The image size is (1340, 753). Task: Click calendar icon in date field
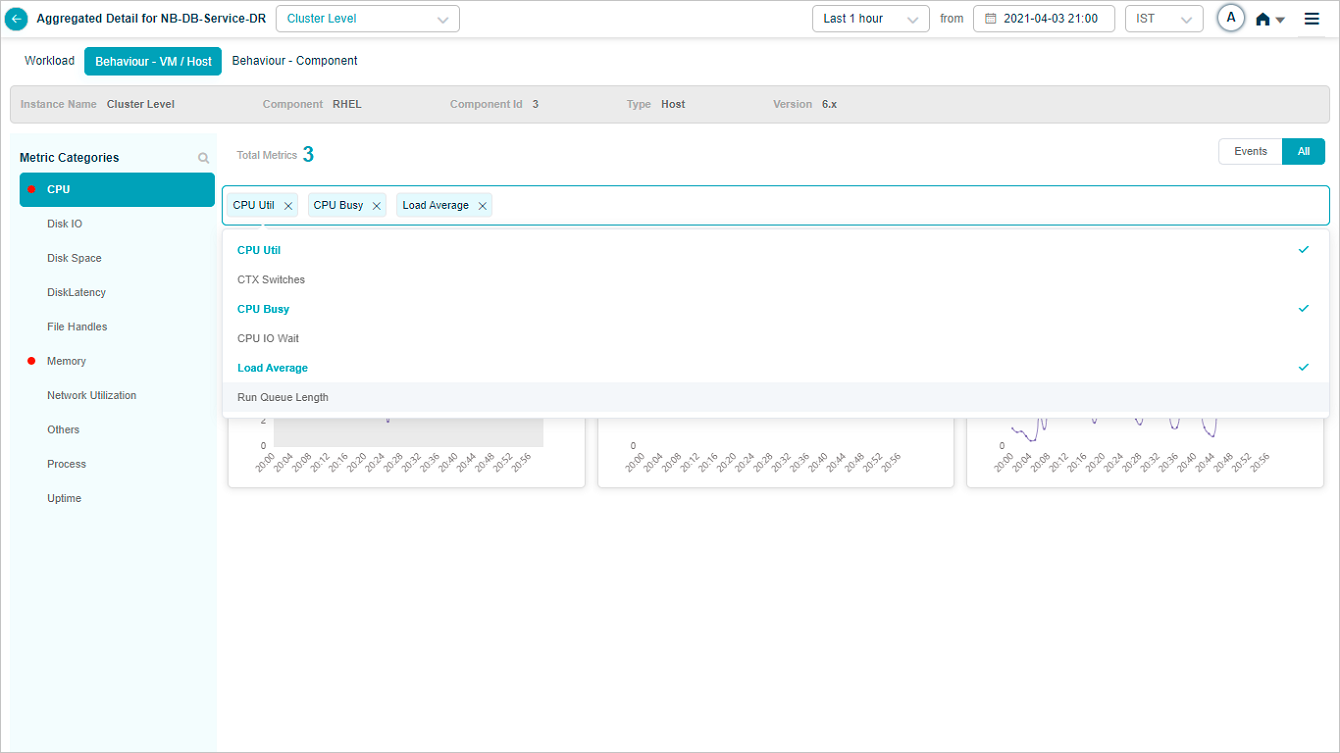[990, 19]
